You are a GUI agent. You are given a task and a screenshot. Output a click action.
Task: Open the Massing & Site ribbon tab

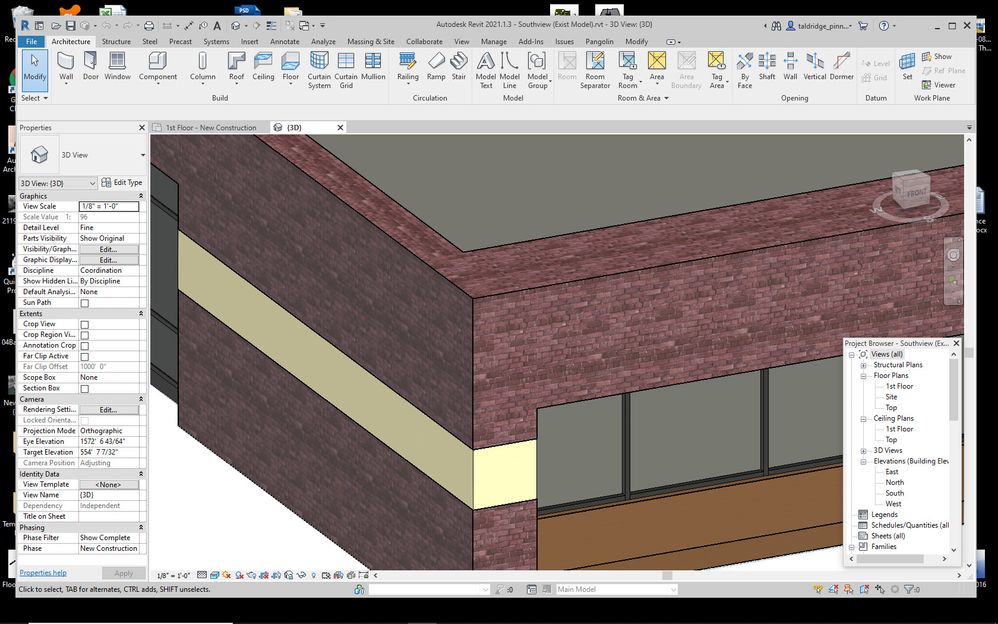(370, 41)
